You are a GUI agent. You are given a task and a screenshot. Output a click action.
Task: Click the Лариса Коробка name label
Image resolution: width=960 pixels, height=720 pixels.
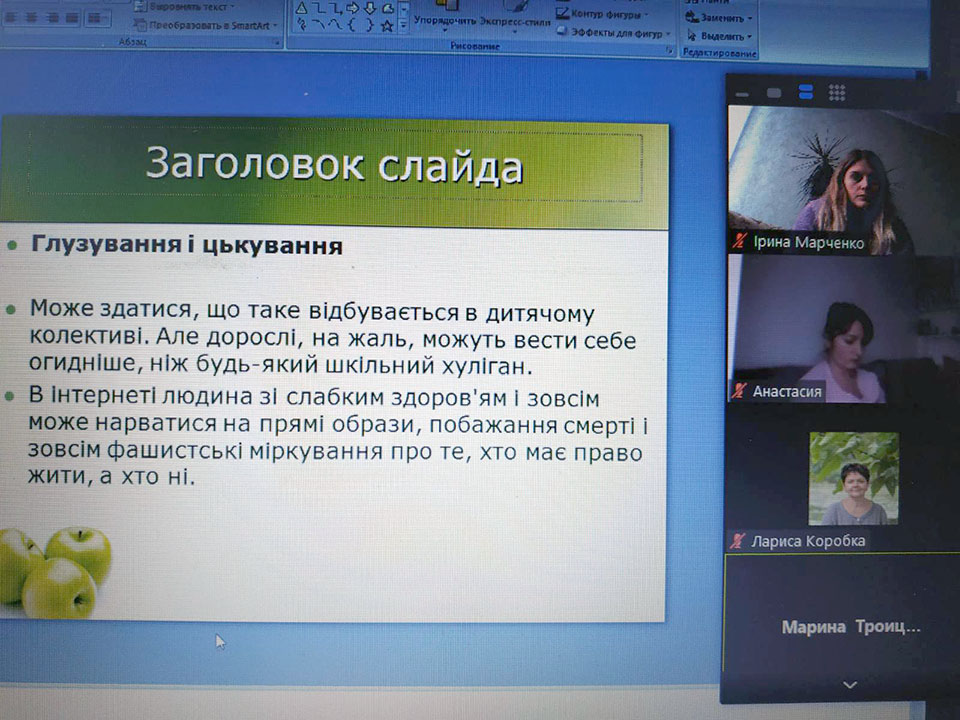tap(808, 541)
